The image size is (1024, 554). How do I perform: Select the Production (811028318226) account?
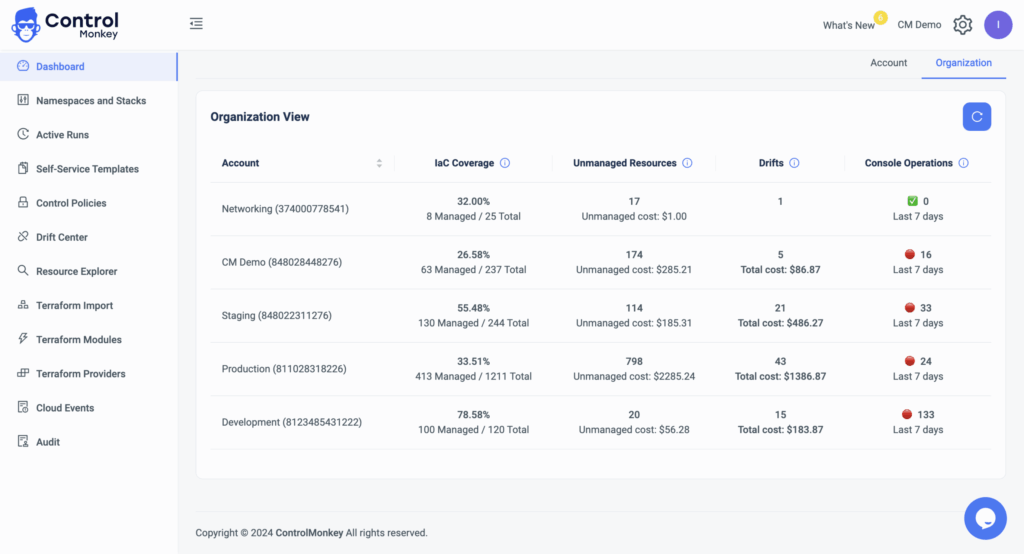tap(283, 369)
